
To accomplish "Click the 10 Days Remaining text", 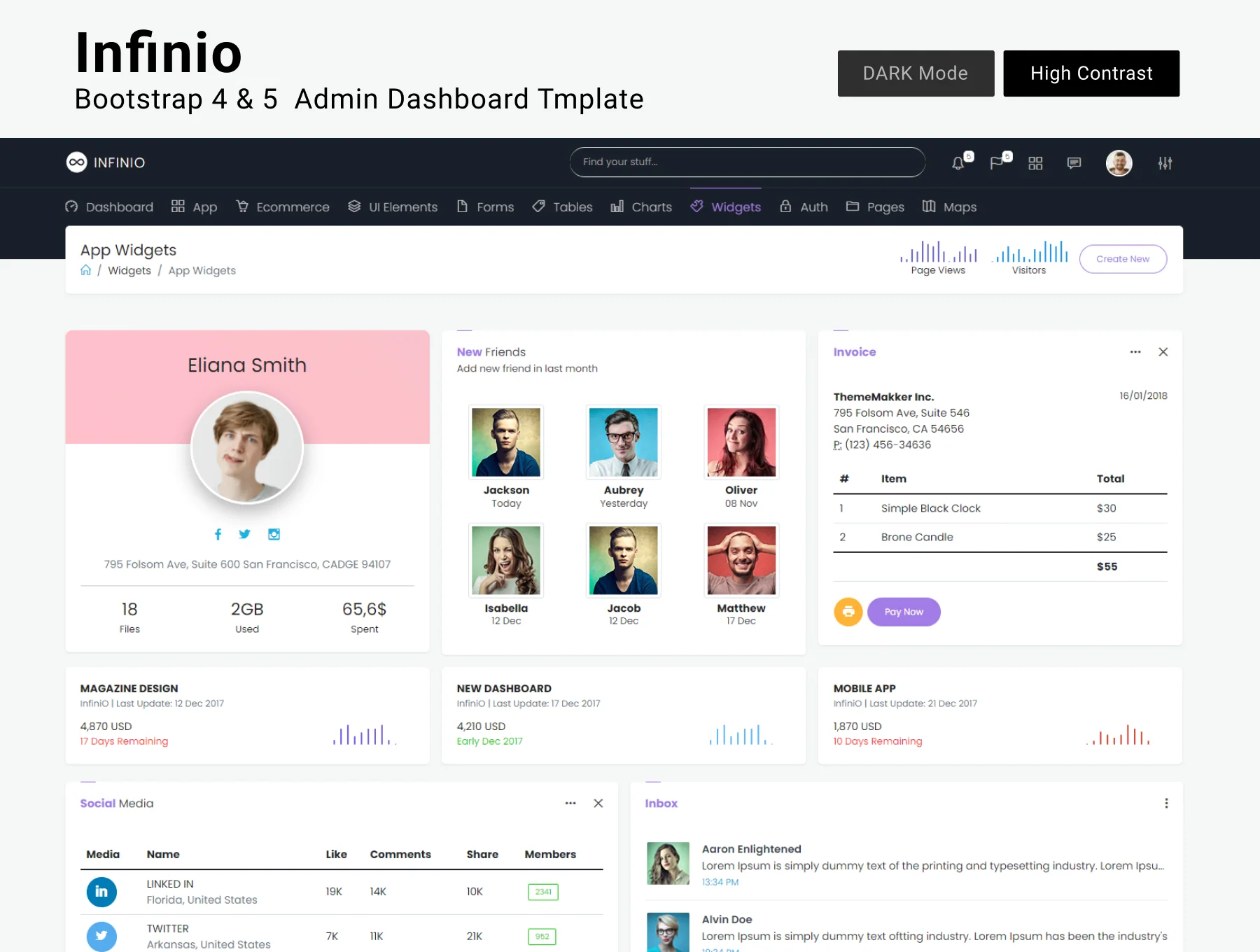I will (x=878, y=741).
